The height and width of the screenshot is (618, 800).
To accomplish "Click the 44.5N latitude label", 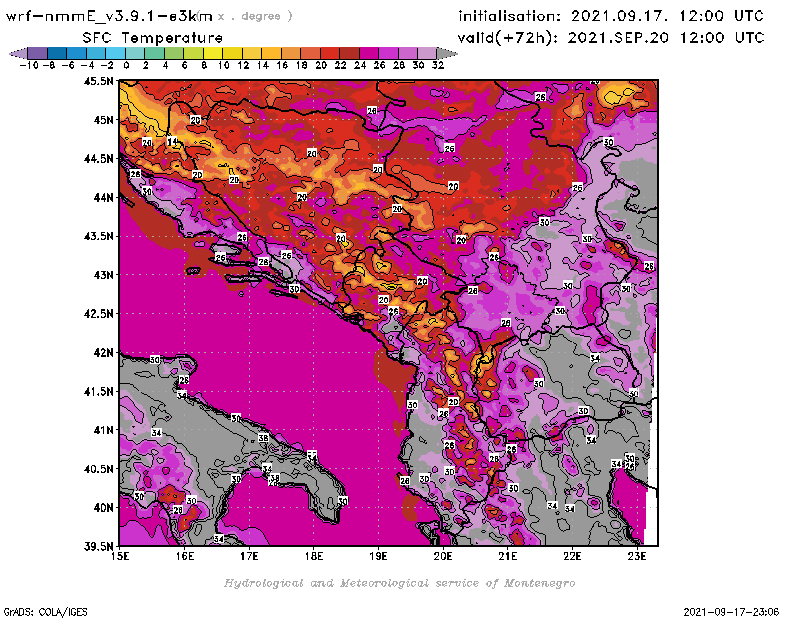I will pos(98,159).
